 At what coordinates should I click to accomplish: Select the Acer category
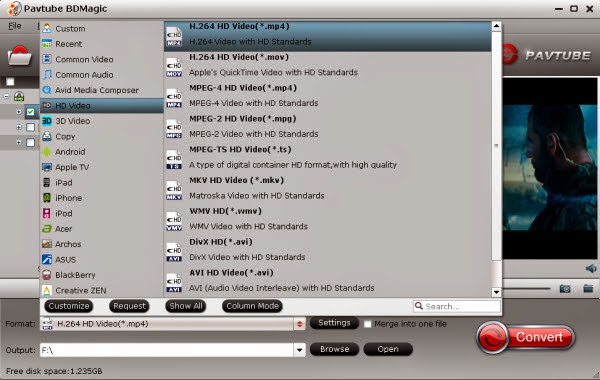102,228
